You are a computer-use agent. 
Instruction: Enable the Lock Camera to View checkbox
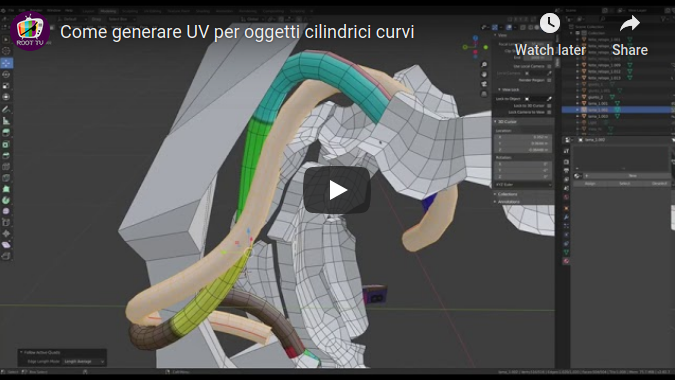(x=549, y=112)
